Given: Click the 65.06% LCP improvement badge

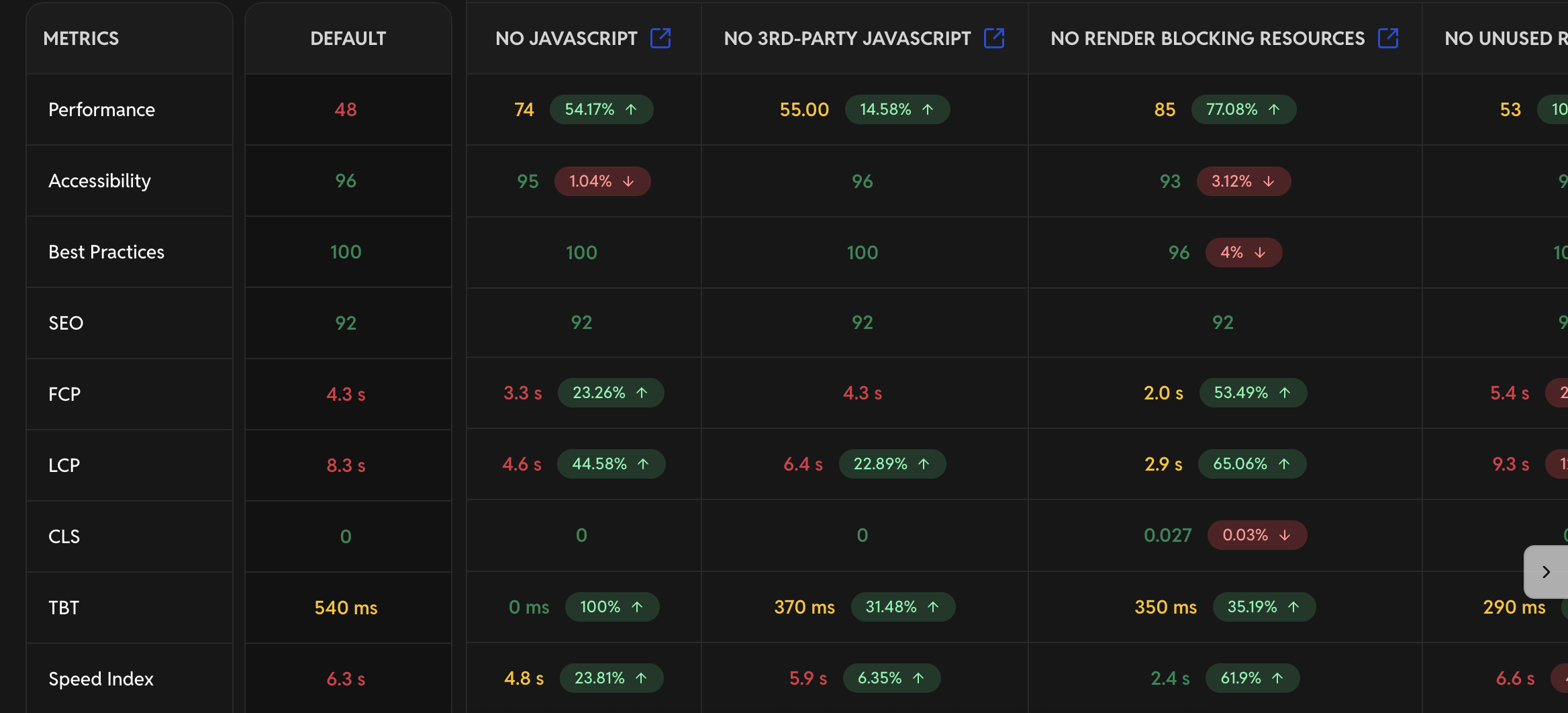Looking at the screenshot, I should 1251,464.
